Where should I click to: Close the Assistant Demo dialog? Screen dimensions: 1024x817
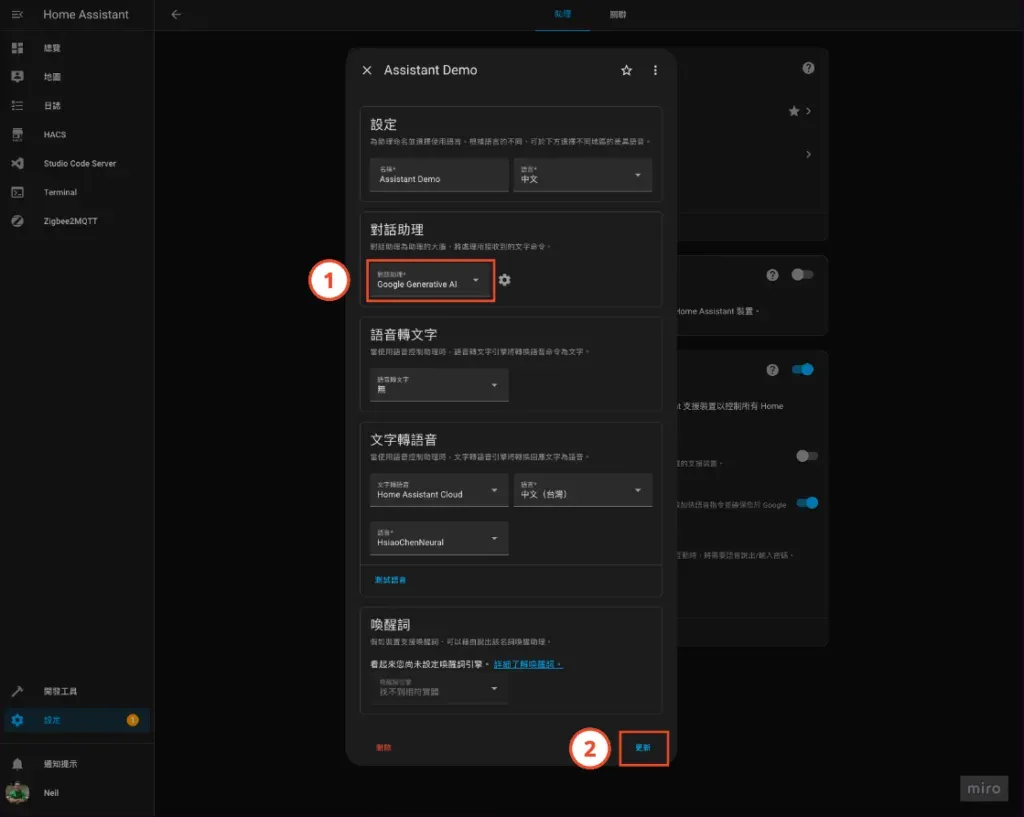(367, 71)
